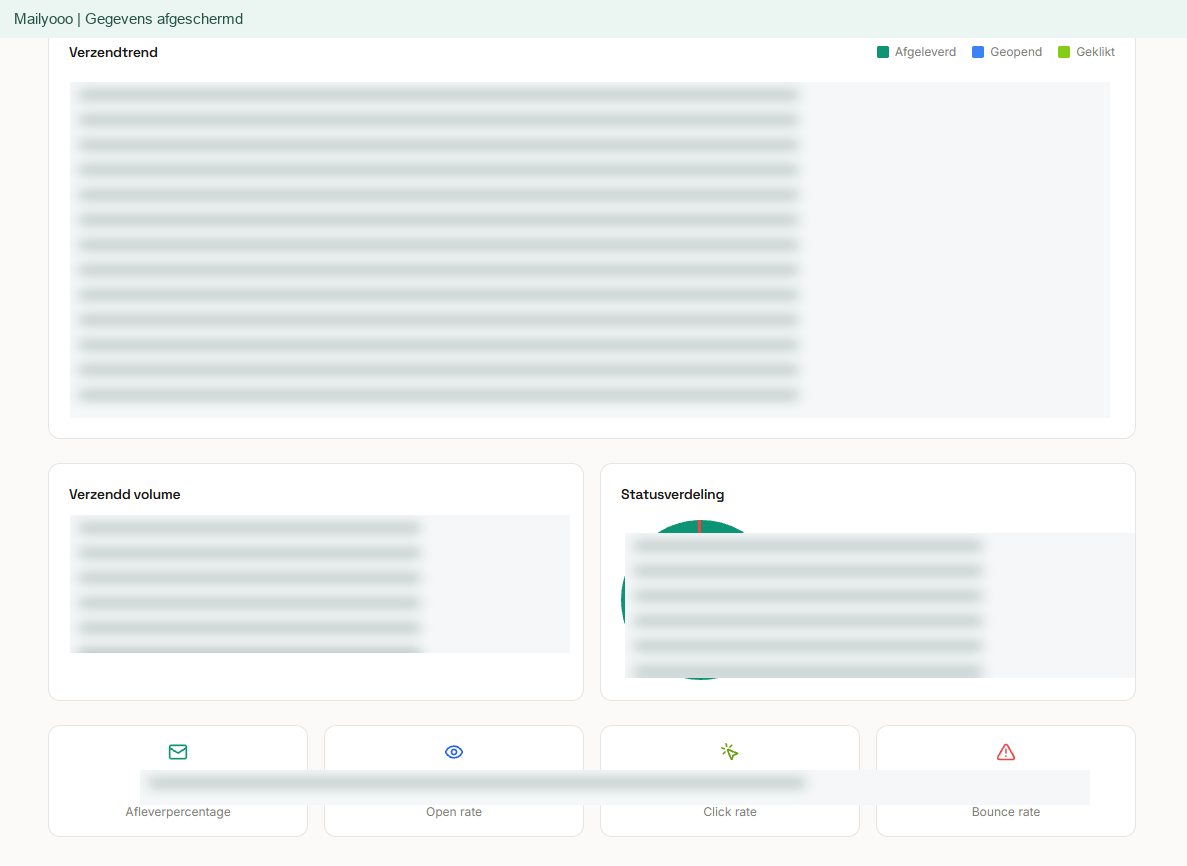Click the blue eye icon above Open rate
This screenshot has width=1187, height=866.
pyautogui.click(x=454, y=752)
